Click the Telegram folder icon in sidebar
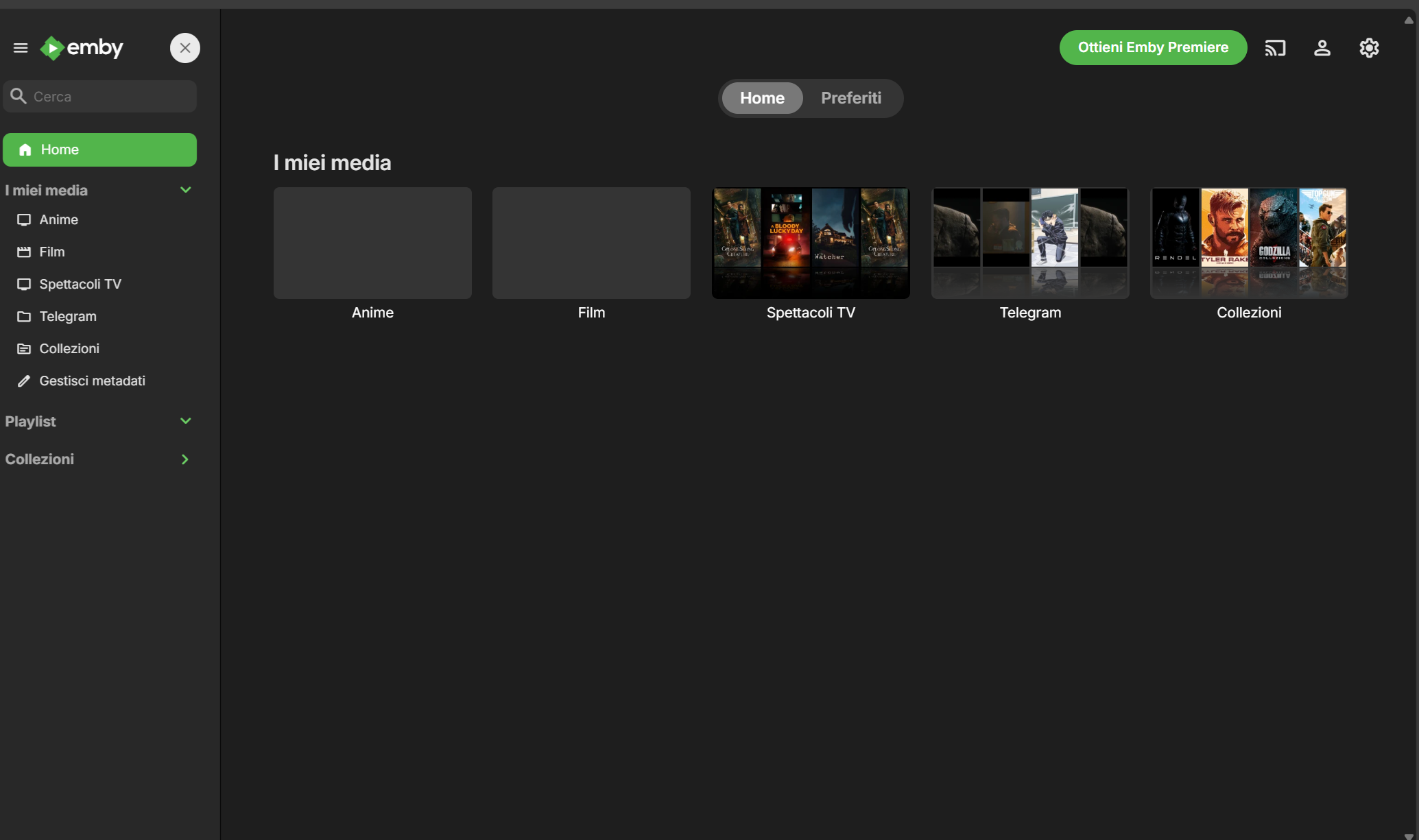Viewport: 1419px width, 840px height. pos(24,317)
